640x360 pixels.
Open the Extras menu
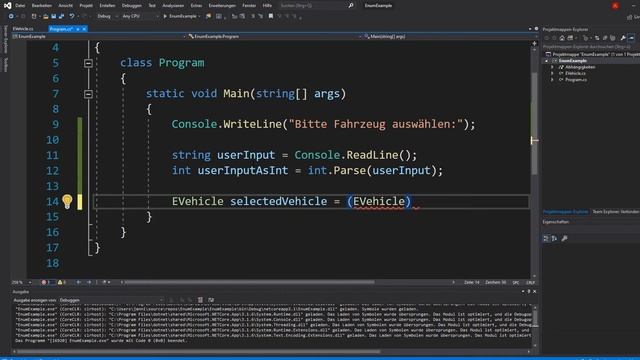point(196,6)
